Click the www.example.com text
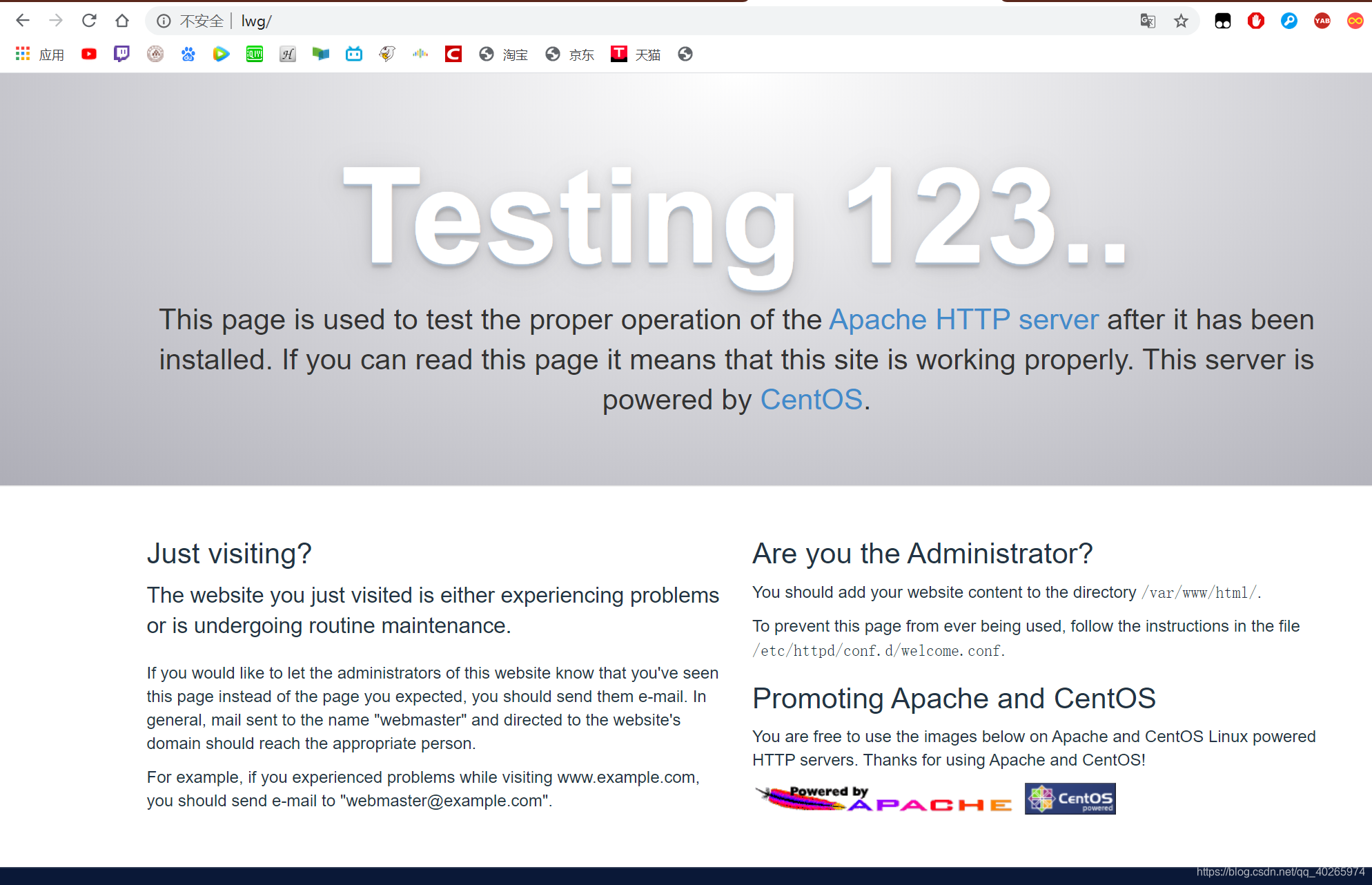This screenshot has width=1372, height=885. 626,777
